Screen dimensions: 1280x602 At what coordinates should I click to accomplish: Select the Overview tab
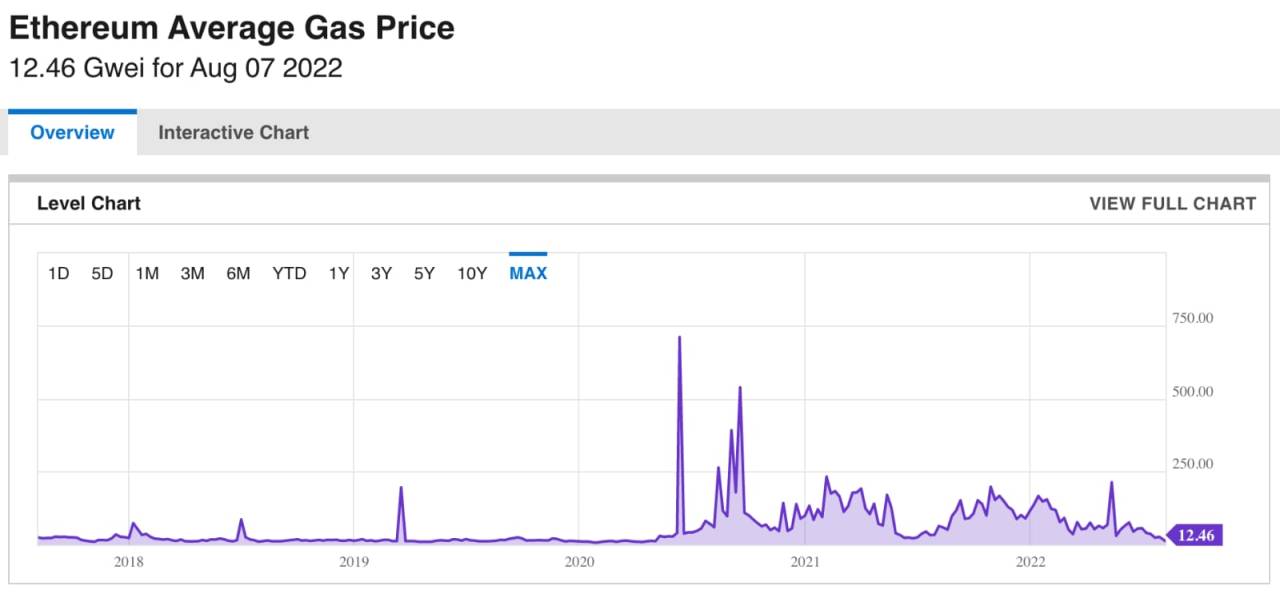point(71,132)
